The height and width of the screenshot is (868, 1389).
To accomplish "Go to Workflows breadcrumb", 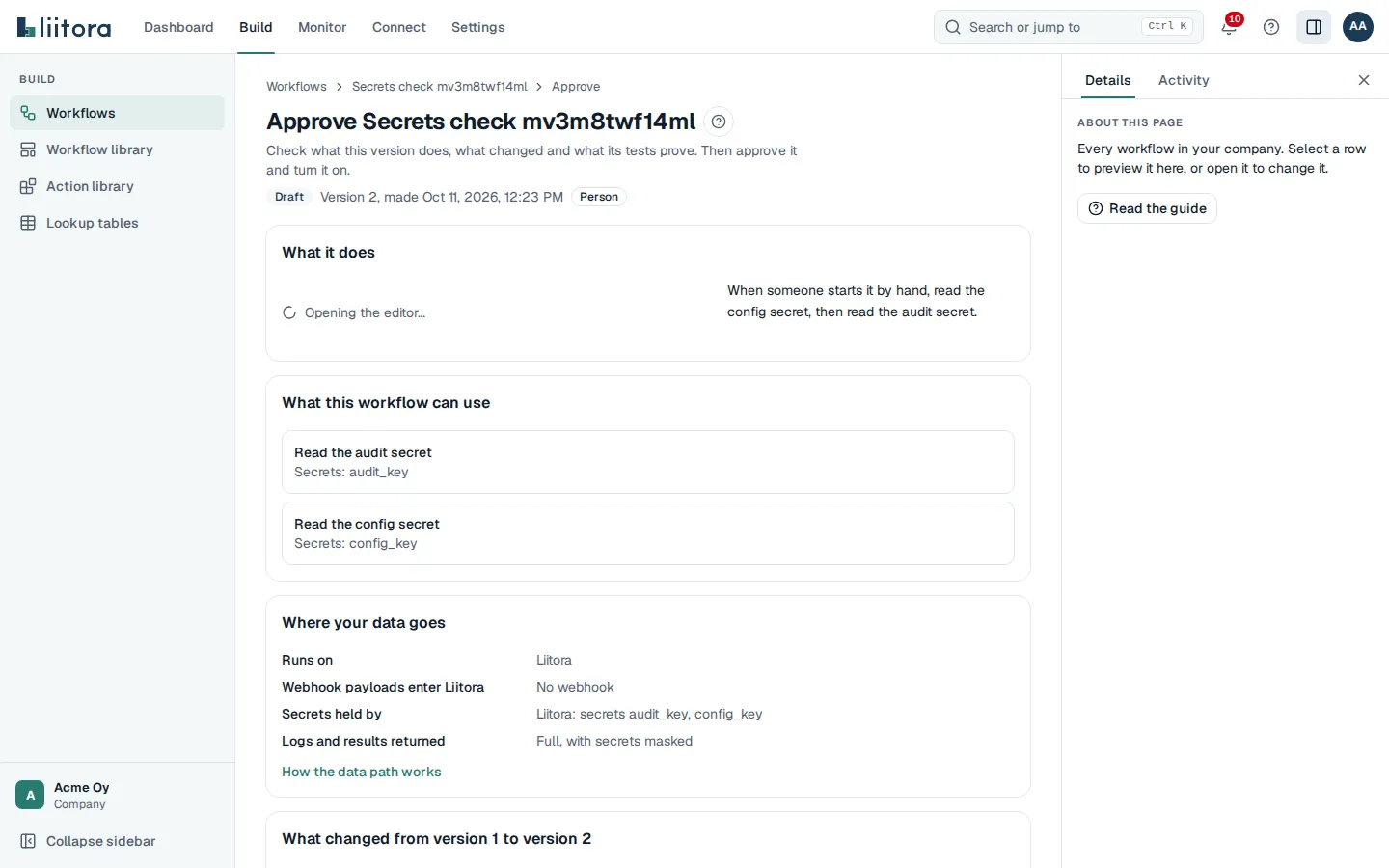I will click(296, 87).
